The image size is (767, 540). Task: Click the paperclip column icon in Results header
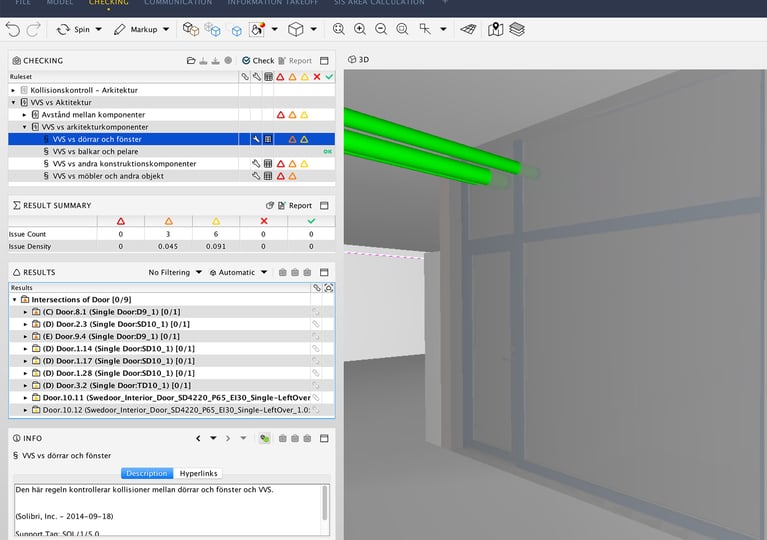[x=316, y=288]
